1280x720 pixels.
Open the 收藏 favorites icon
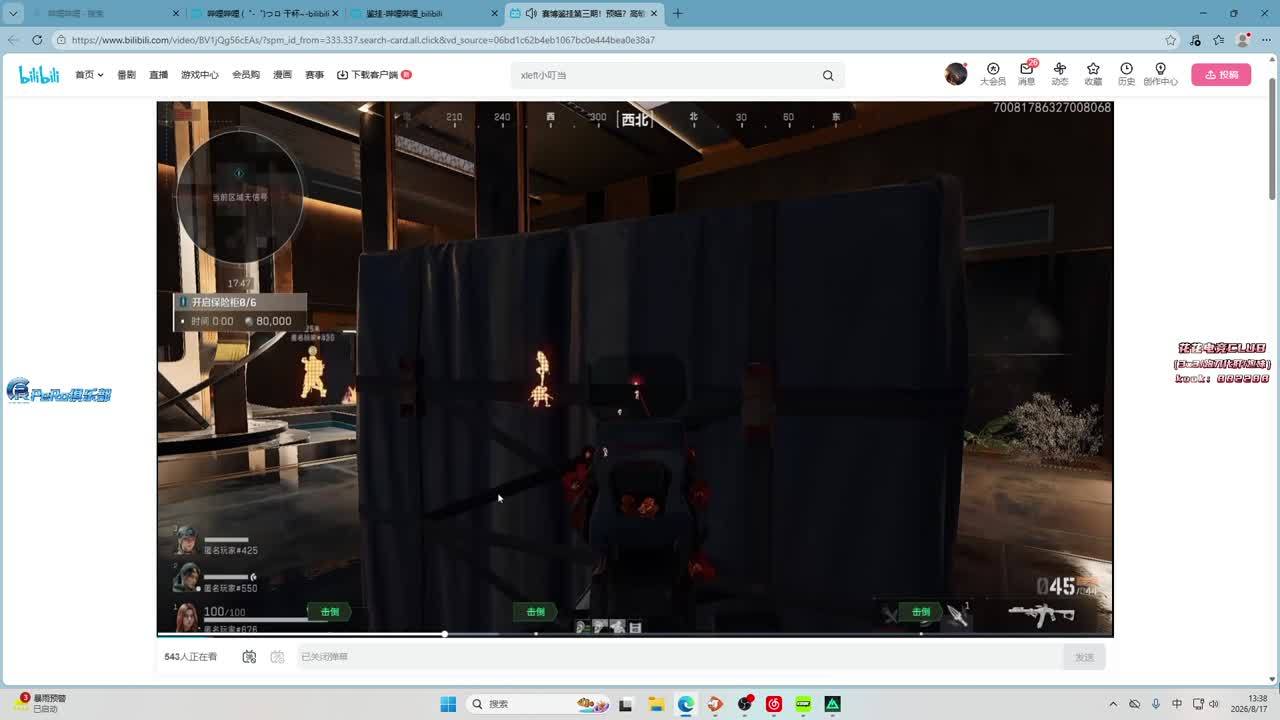1093,74
